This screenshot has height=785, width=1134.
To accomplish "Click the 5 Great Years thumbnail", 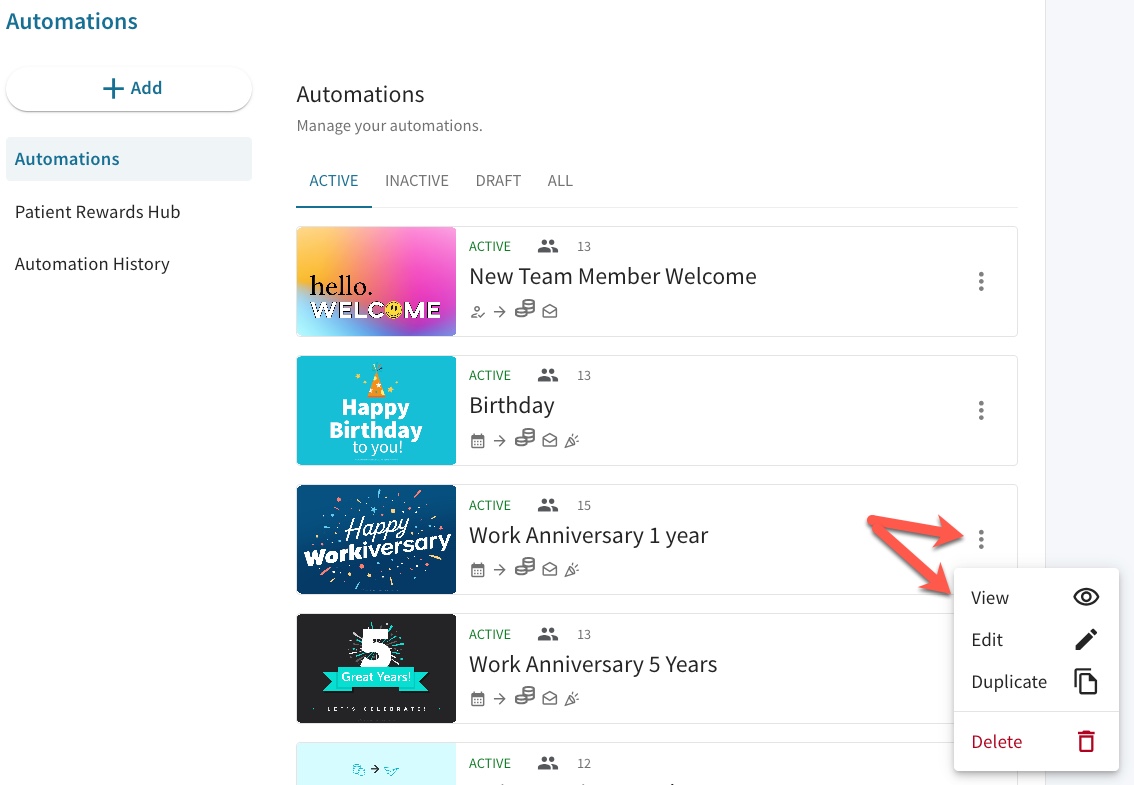I will coord(376,669).
